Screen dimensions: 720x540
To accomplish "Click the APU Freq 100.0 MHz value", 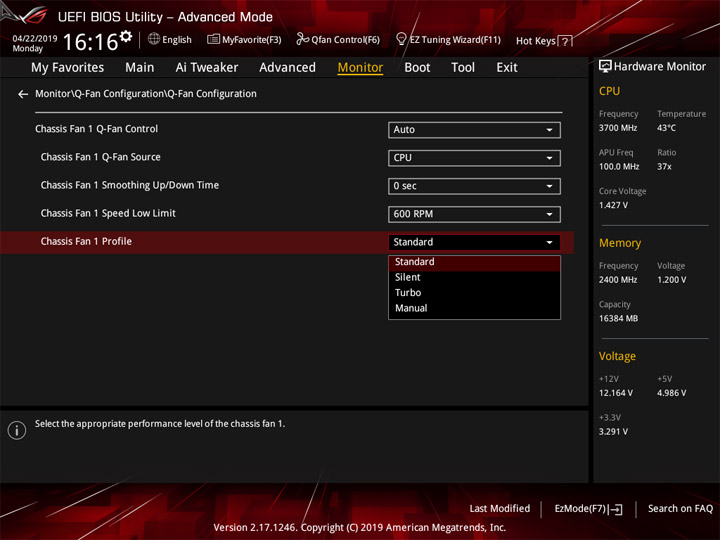I will 619,167.
